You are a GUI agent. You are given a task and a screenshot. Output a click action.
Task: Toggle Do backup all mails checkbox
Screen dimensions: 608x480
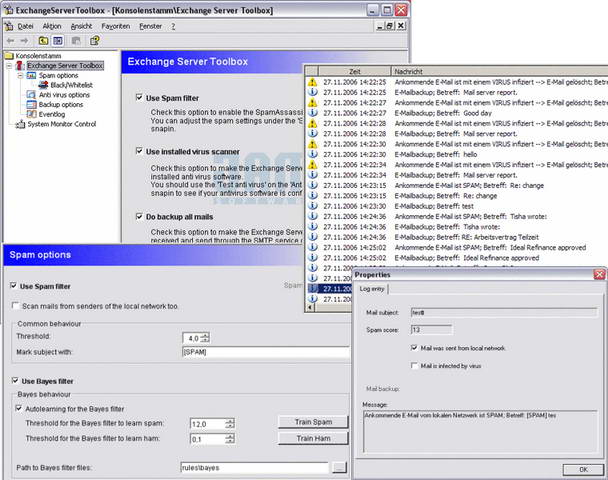point(139,216)
